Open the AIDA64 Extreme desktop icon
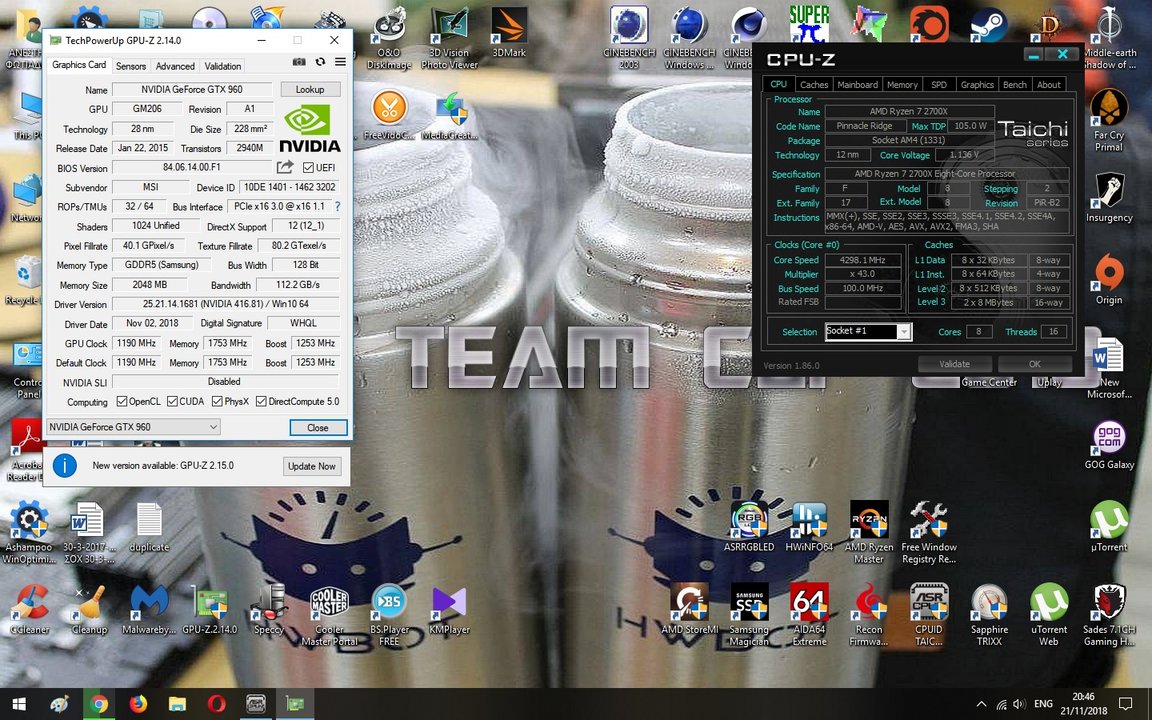This screenshot has height=720, width=1152. click(x=809, y=614)
